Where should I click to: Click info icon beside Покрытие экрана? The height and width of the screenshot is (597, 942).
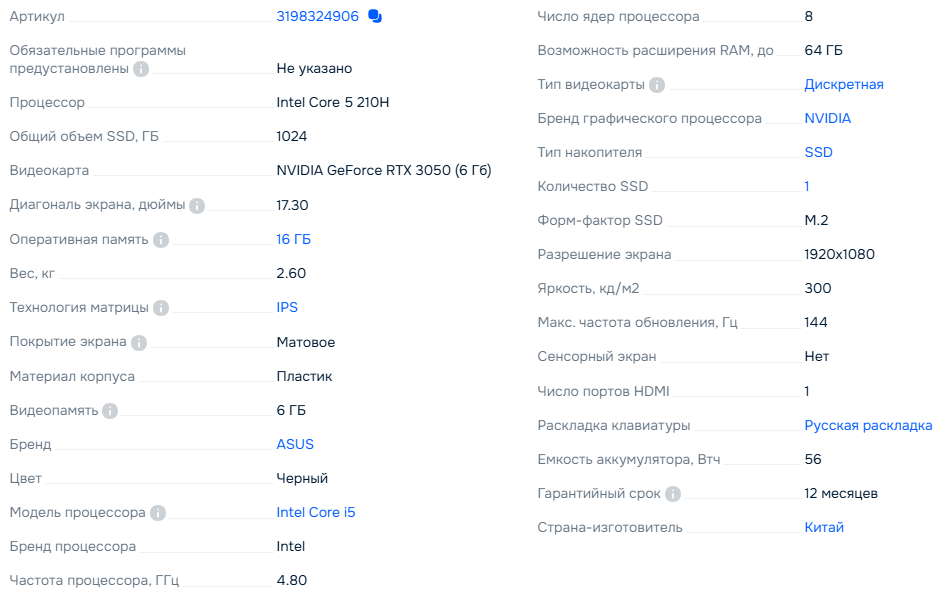click(x=139, y=342)
